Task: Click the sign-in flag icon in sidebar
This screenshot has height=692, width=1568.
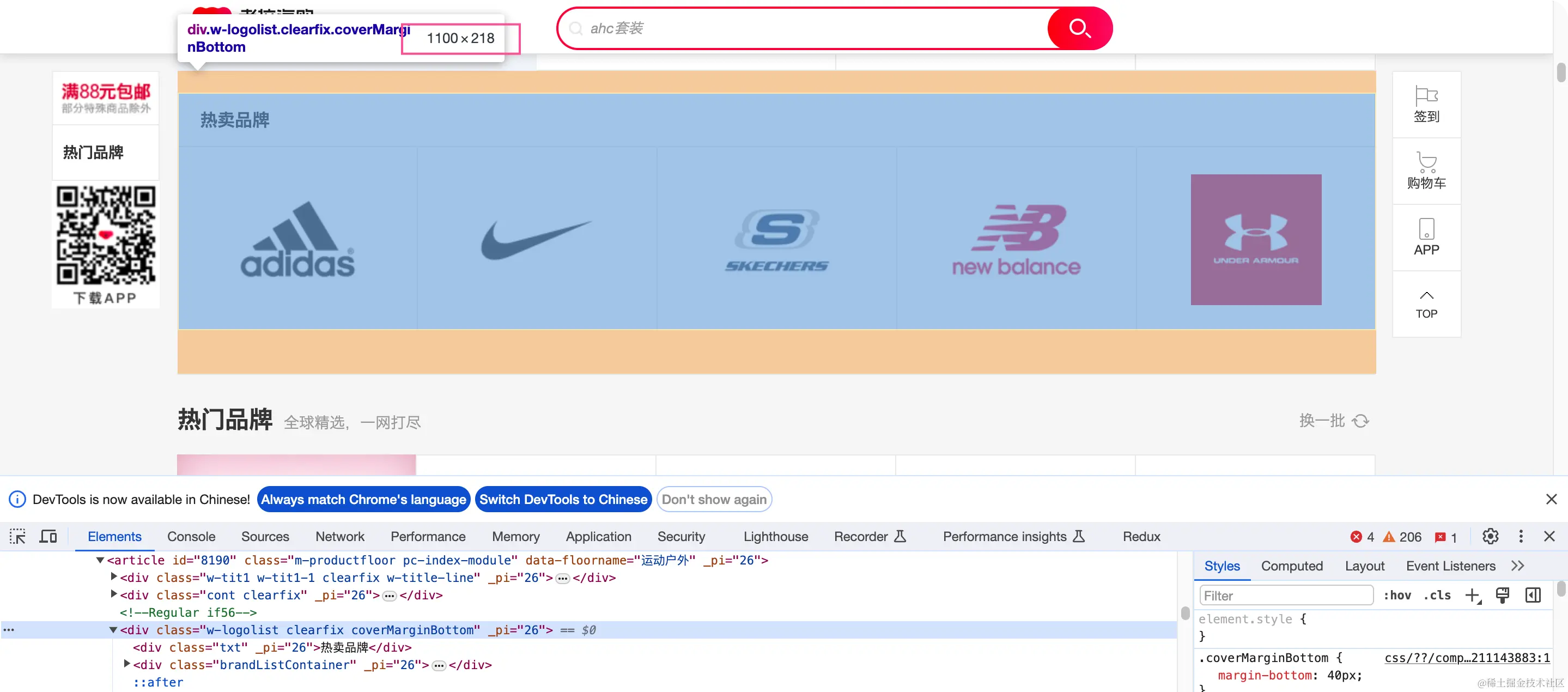Action: click(1426, 104)
